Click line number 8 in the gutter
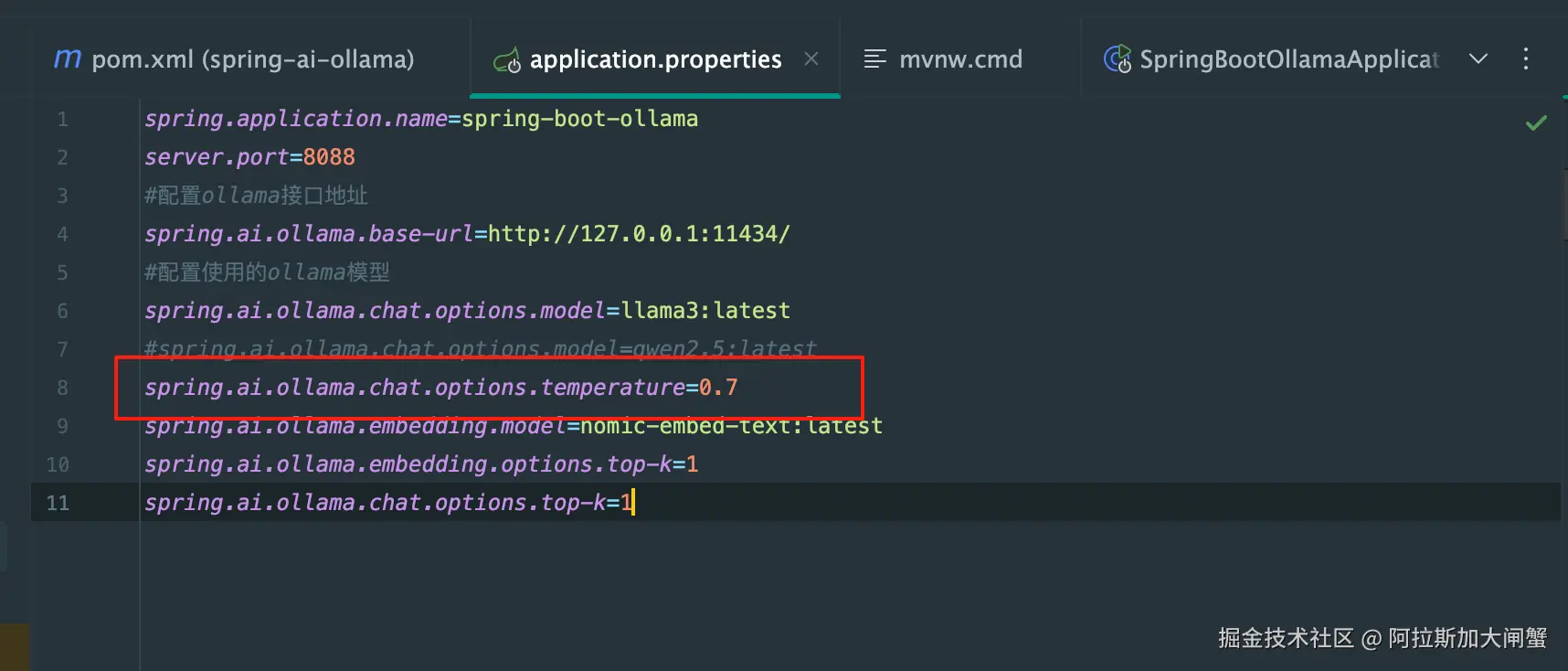 pos(62,388)
